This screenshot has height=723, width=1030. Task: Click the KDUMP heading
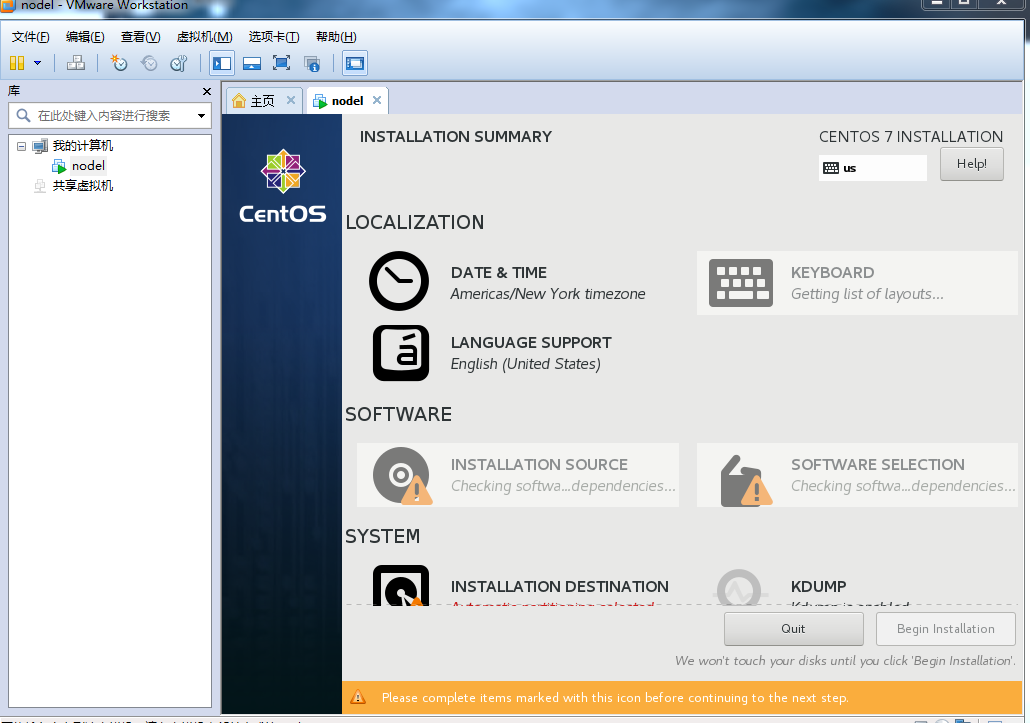coord(818,586)
